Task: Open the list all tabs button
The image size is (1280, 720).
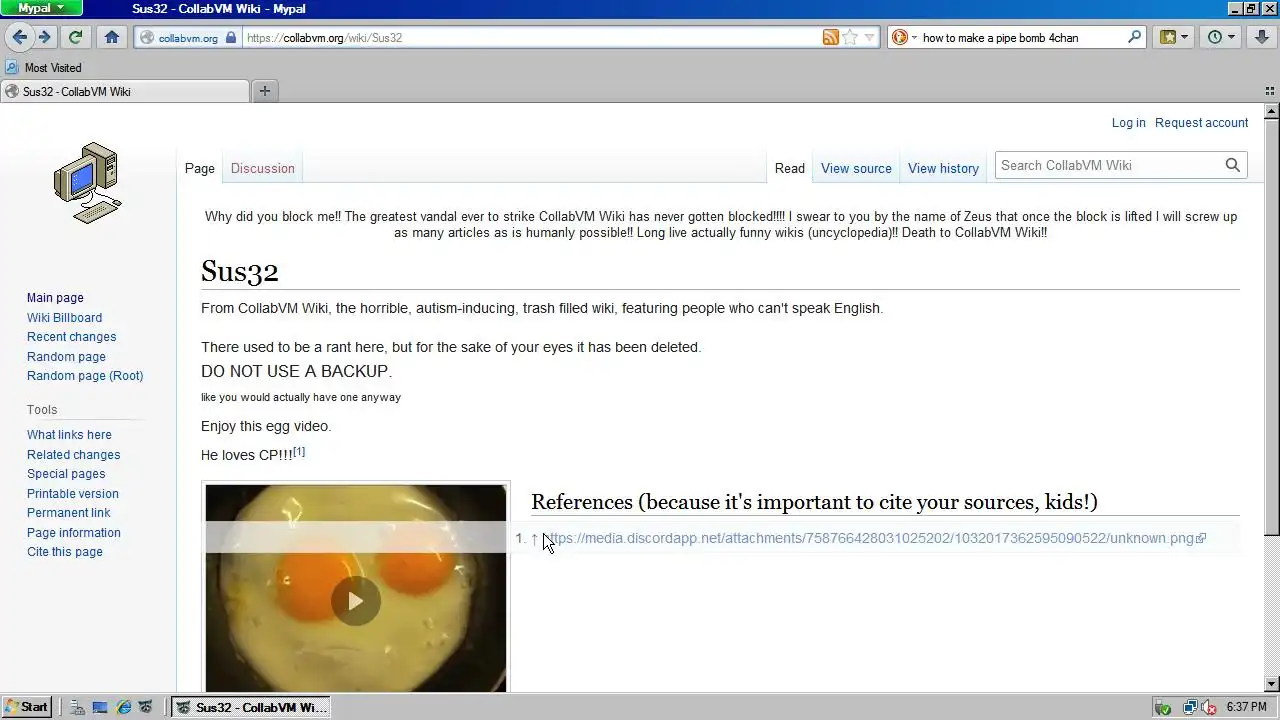Action: [1270, 91]
